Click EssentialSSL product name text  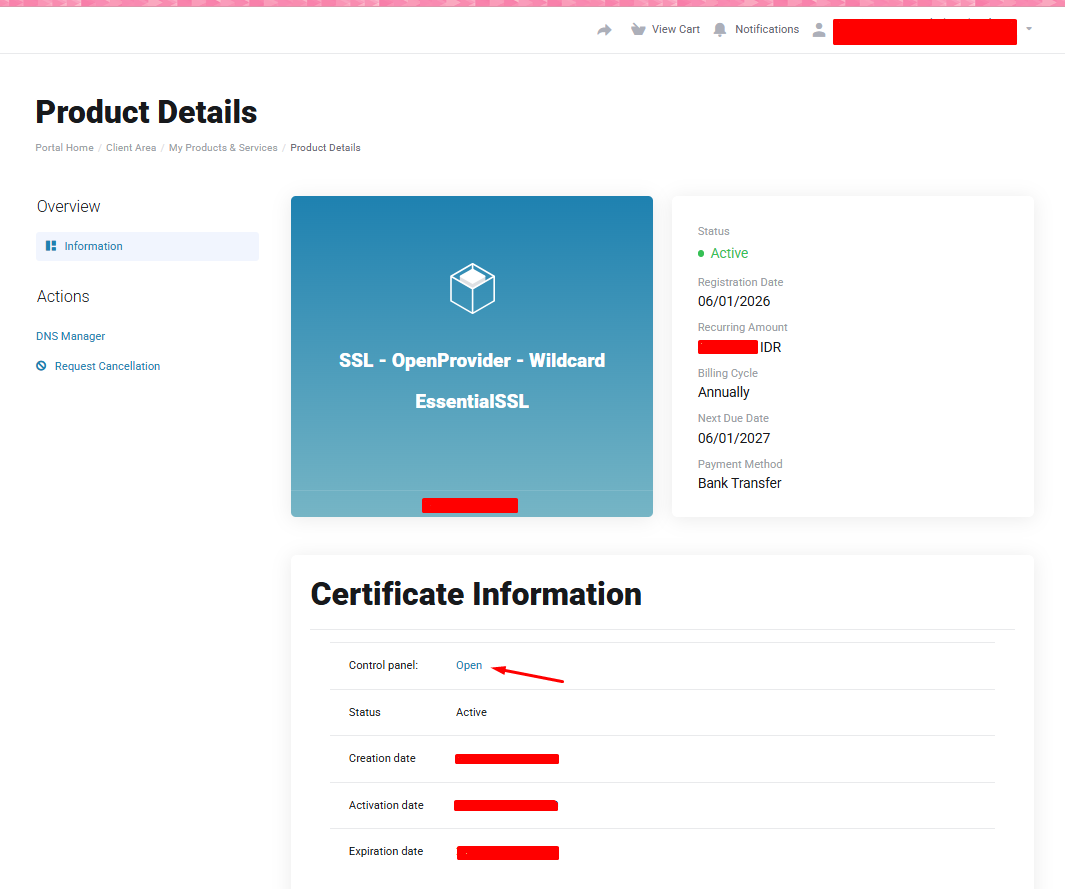[472, 401]
